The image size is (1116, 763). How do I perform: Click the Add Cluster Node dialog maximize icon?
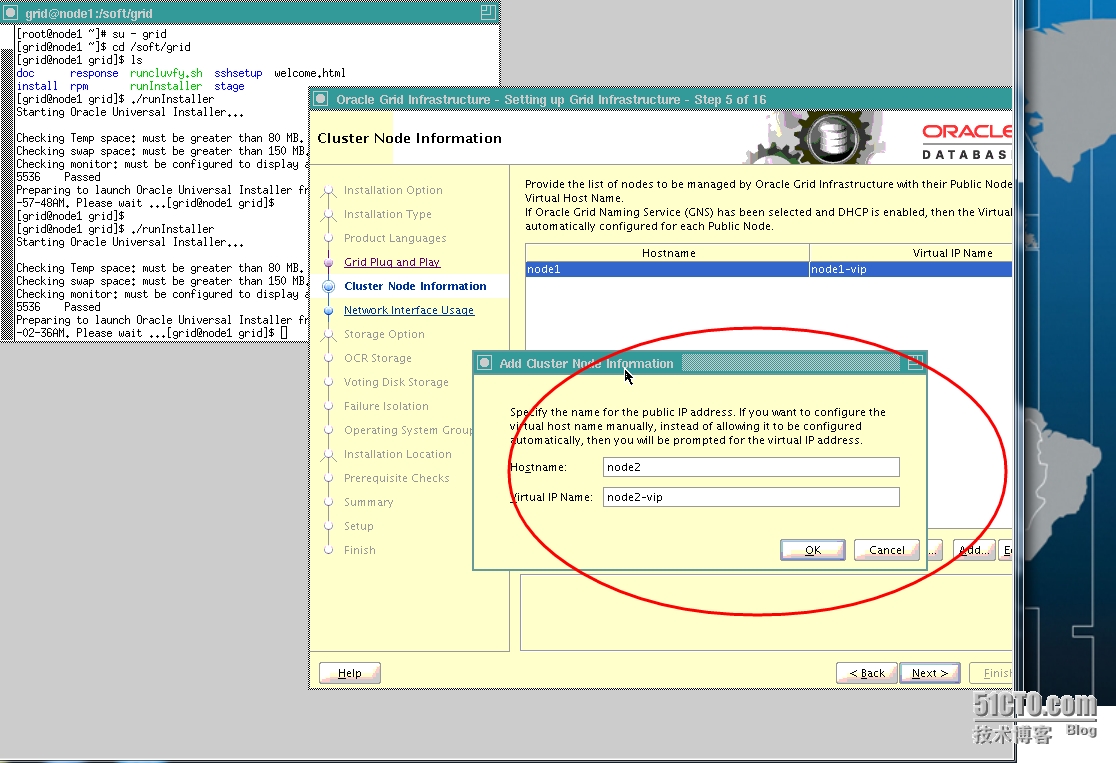pos(915,363)
